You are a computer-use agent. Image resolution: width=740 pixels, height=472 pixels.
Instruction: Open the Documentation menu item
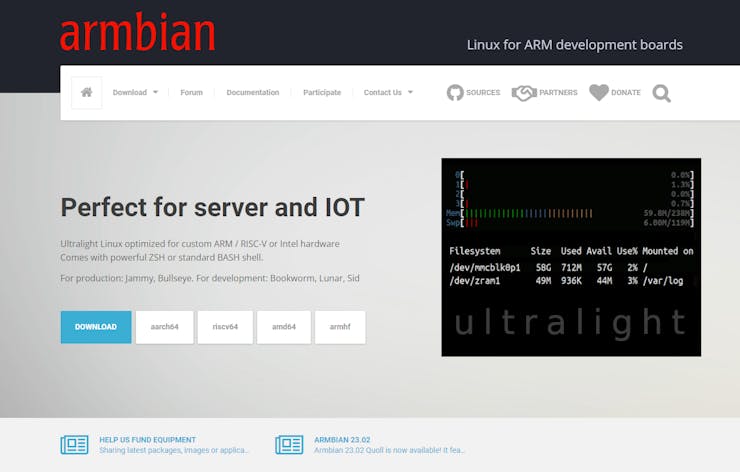252,93
